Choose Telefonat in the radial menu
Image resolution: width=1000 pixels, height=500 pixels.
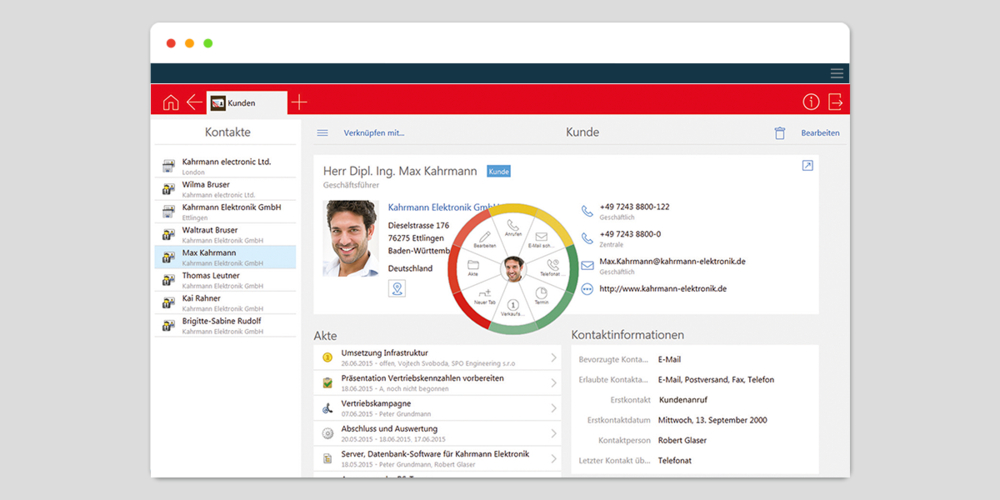(552, 267)
